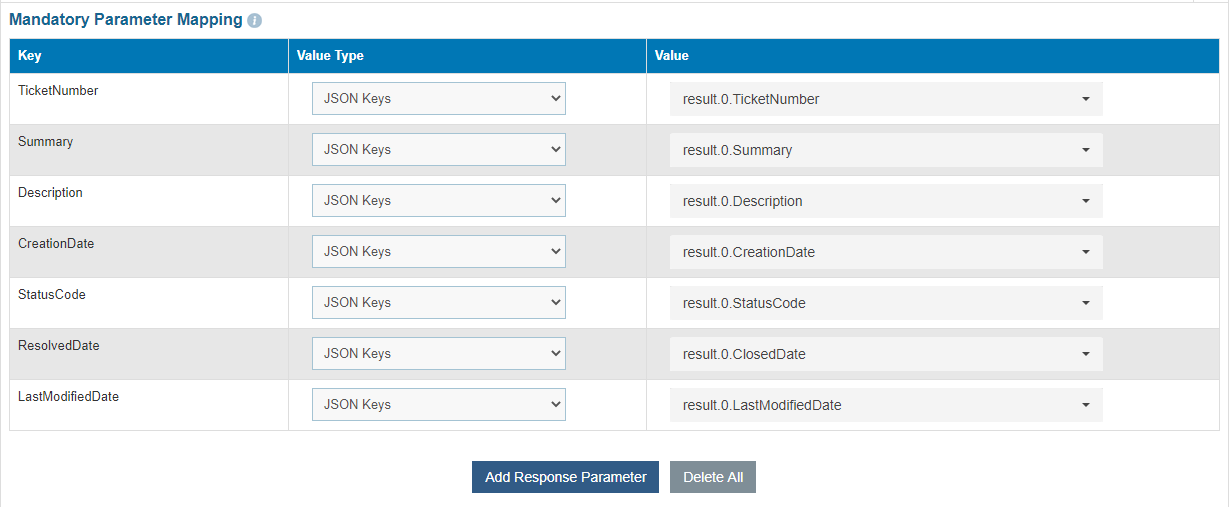Open Value Type dropdown for Description

(x=438, y=201)
